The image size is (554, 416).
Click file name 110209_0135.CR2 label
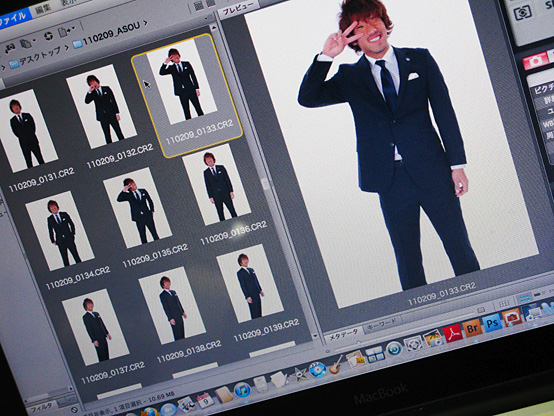[x=155, y=256]
